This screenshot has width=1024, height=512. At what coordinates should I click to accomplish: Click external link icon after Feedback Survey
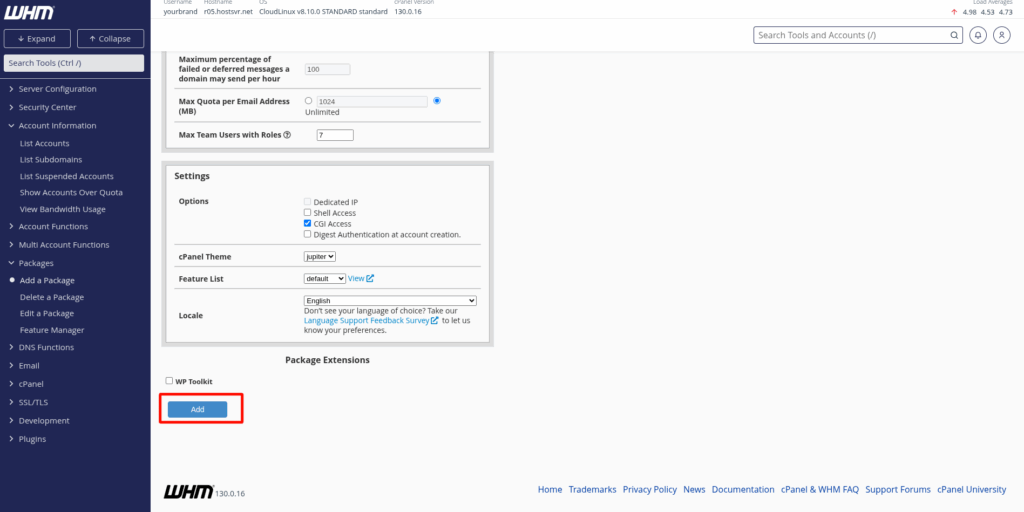(x=434, y=321)
